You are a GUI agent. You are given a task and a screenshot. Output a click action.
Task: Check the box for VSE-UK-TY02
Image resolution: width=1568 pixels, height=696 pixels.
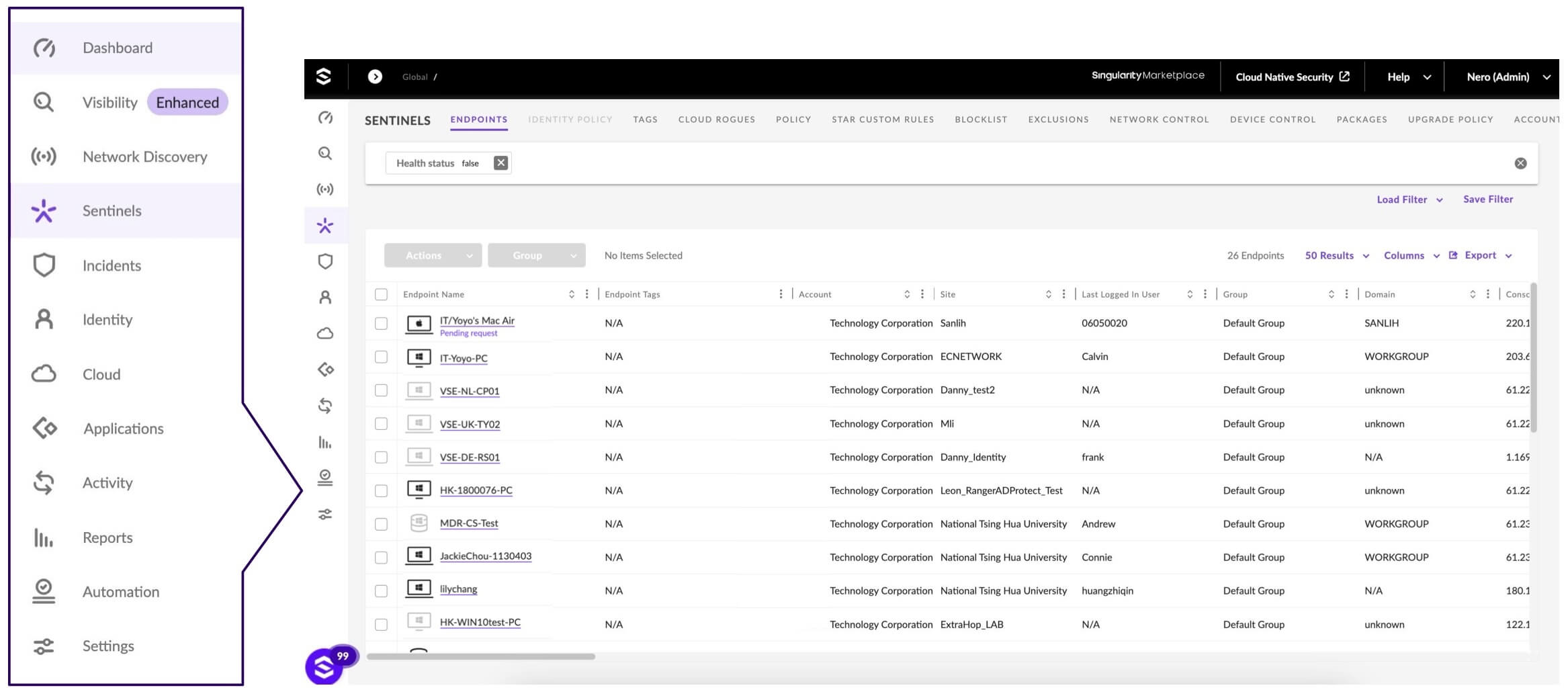(381, 424)
